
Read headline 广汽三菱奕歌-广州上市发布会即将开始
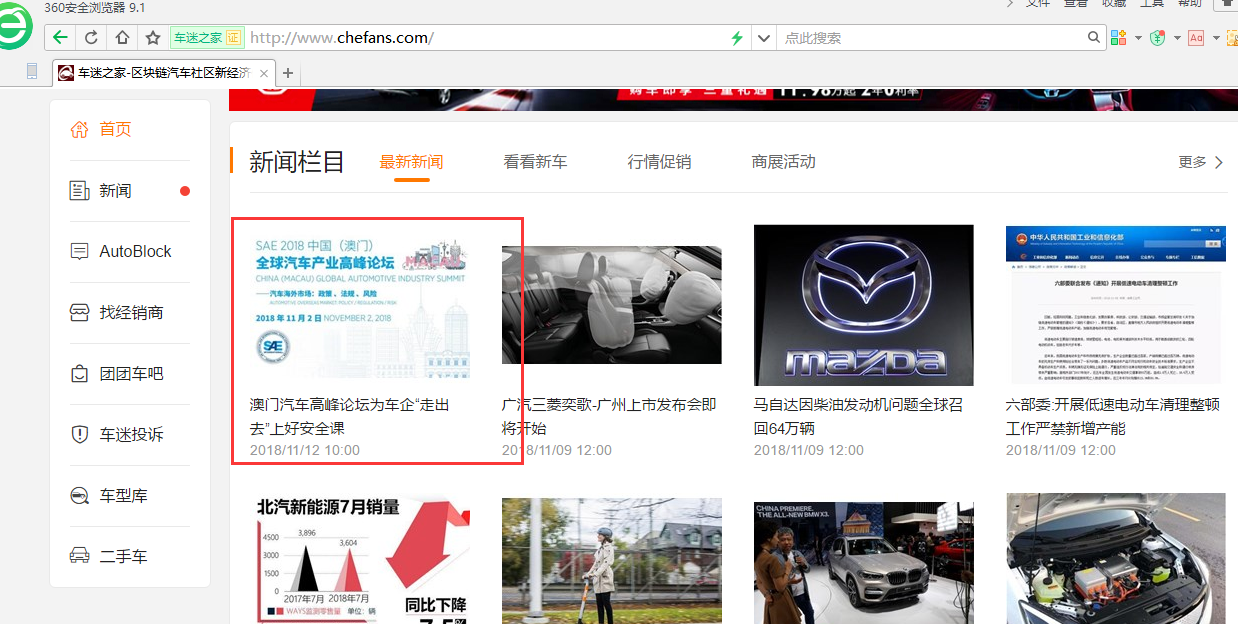(x=610, y=417)
